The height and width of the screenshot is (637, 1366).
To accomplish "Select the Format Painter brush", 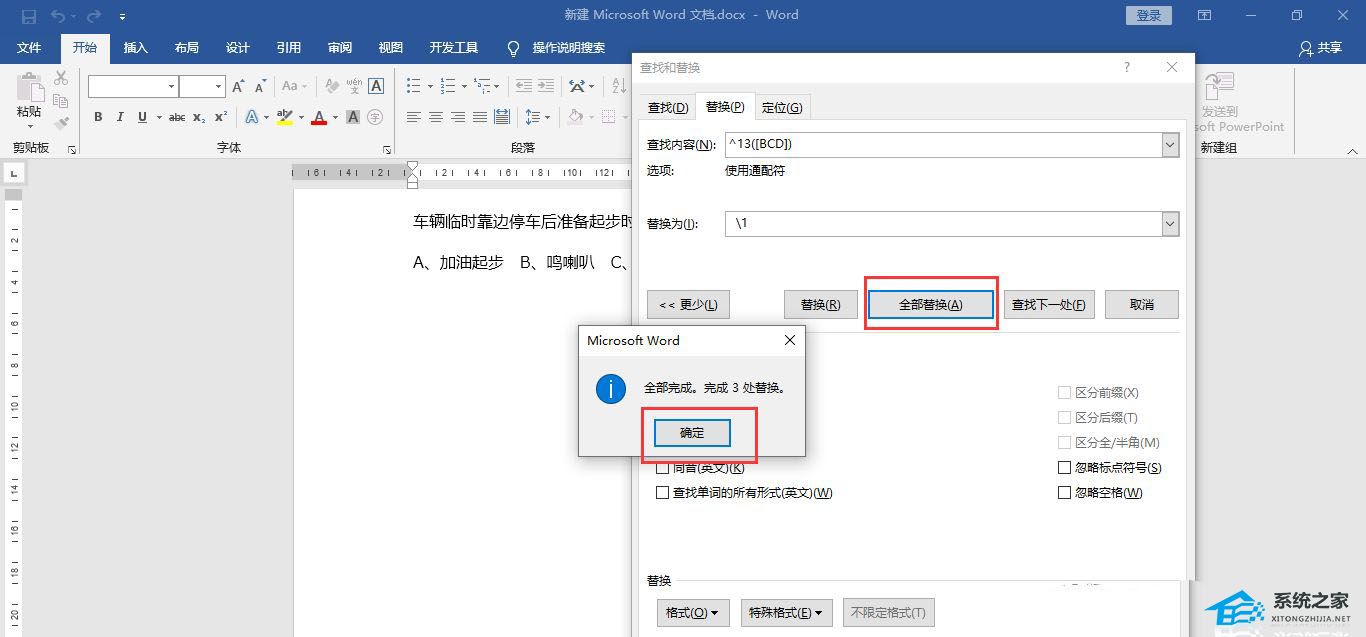I will 61,123.
